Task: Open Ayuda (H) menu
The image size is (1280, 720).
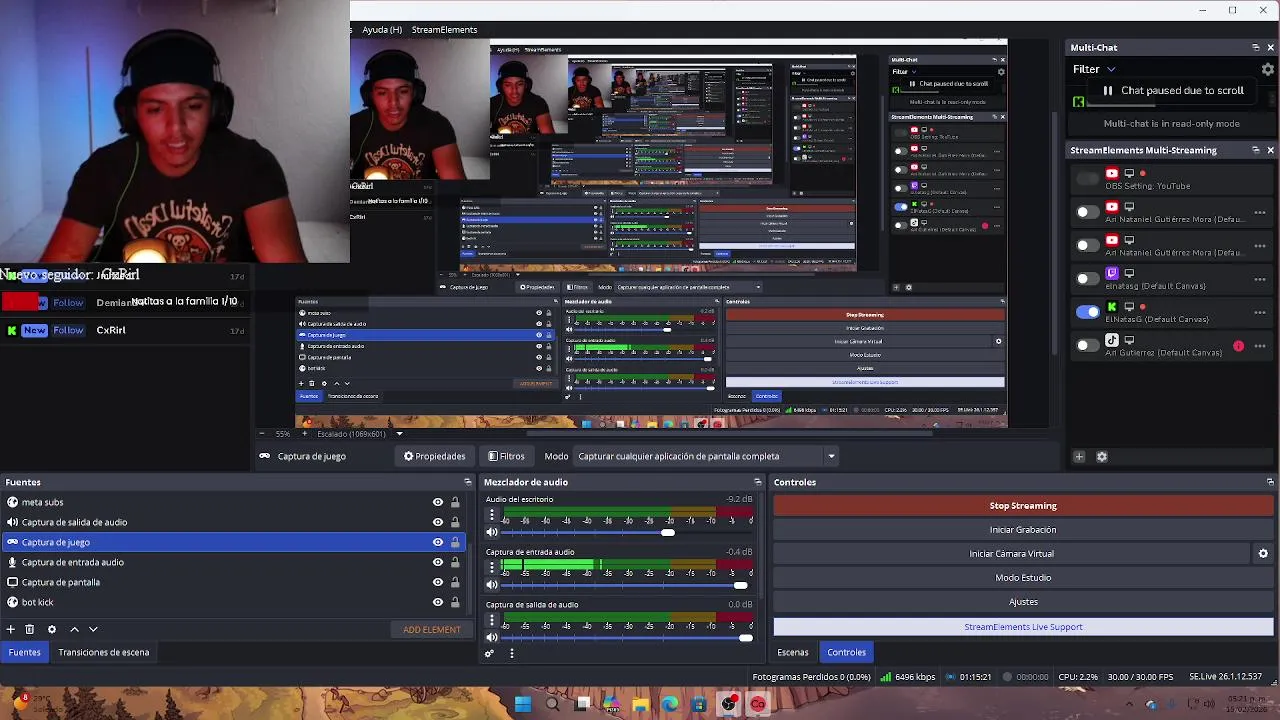Action: pyautogui.click(x=382, y=30)
